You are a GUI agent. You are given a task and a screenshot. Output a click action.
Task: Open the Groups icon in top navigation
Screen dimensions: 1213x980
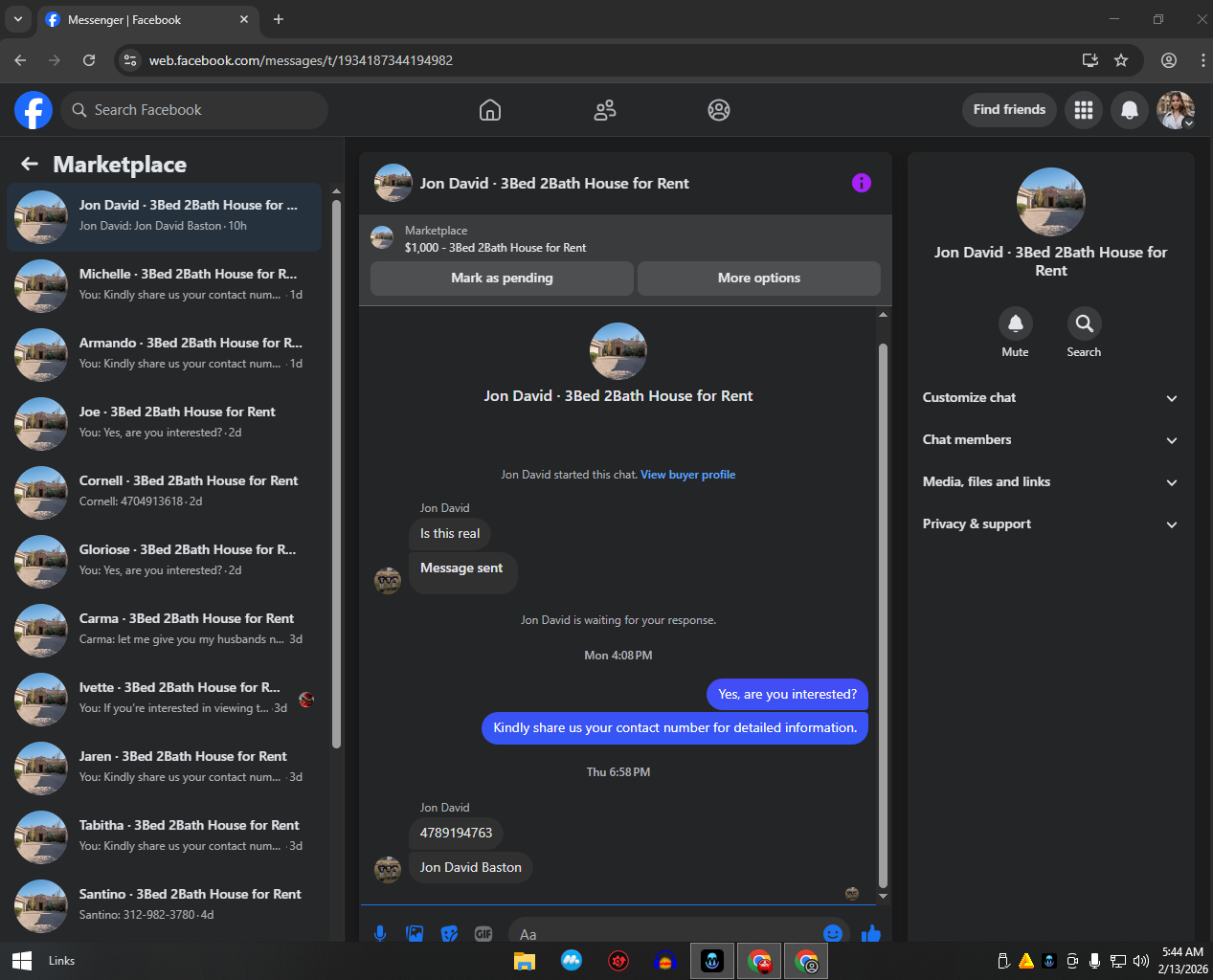[x=719, y=110]
